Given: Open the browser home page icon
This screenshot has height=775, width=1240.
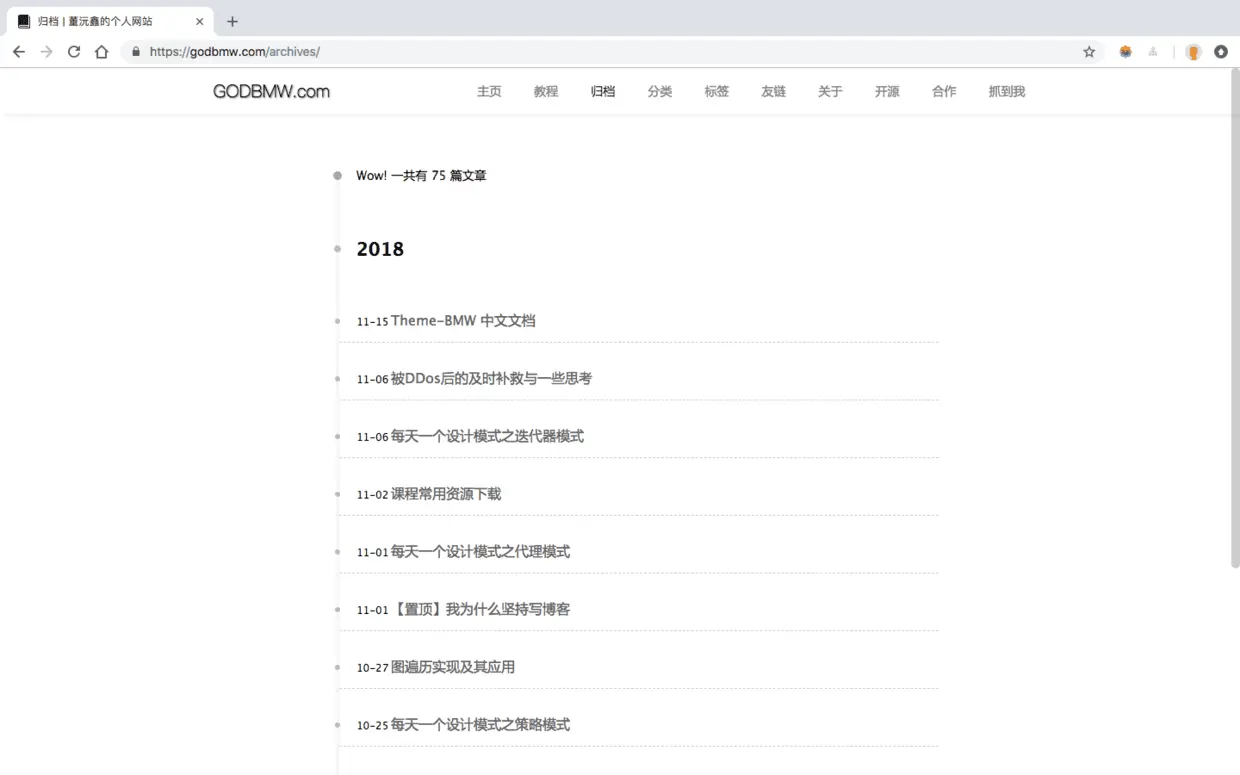Looking at the screenshot, I should pyautogui.click(x=102, y=52).
